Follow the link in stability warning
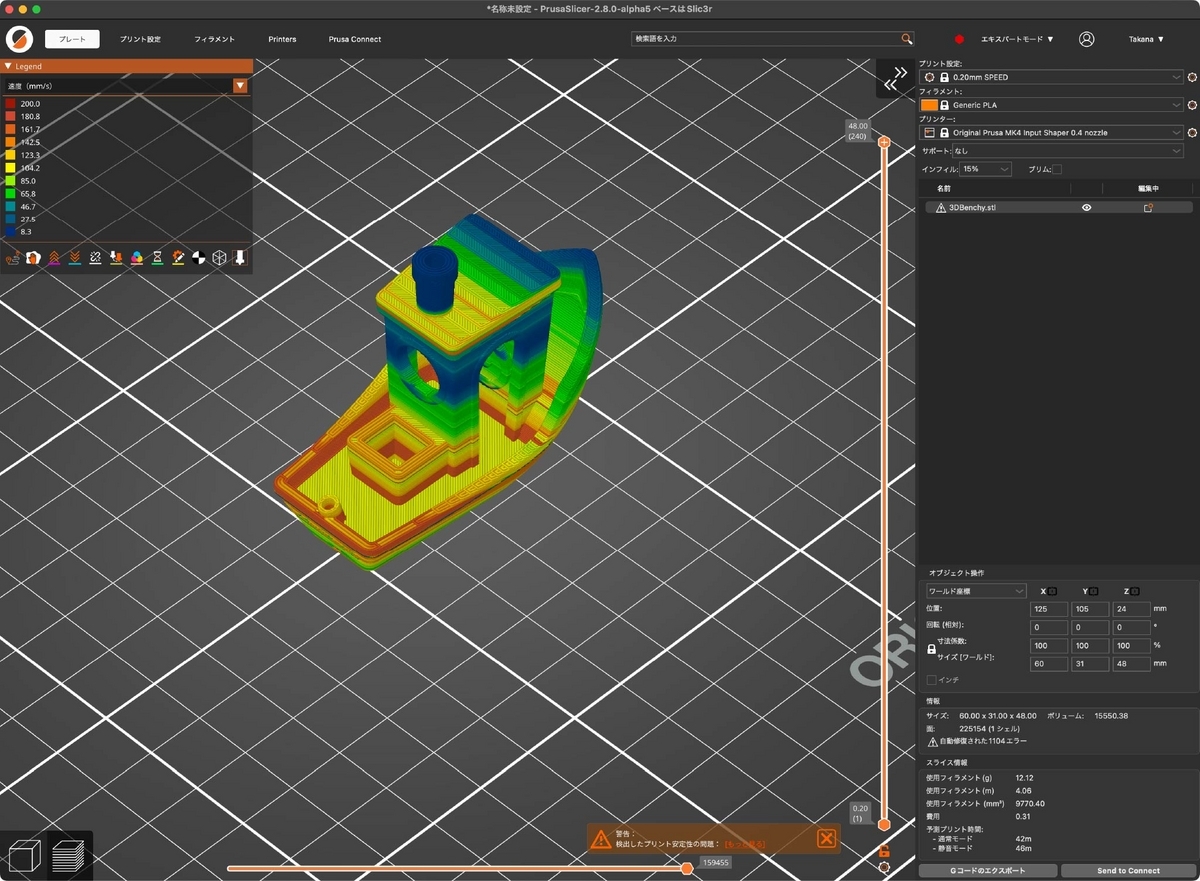The height and width of the screenshot is (881, 1200). coord(745,845)
